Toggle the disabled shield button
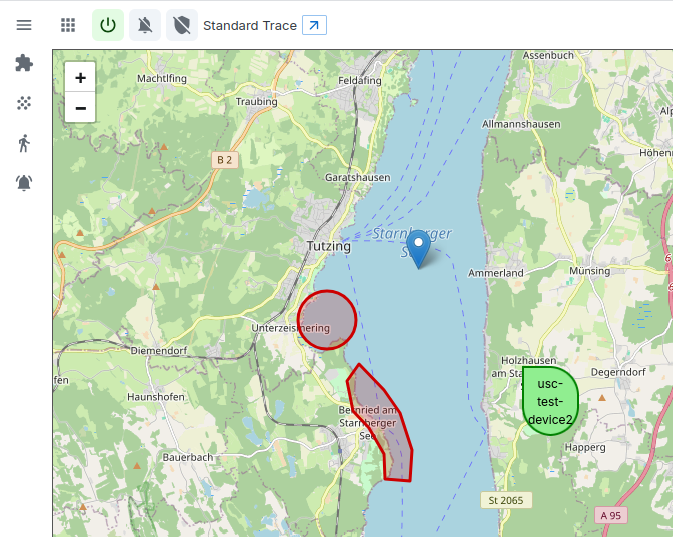Screen dimensions: 673x537 pyautogui.click(x=181, y=25)
